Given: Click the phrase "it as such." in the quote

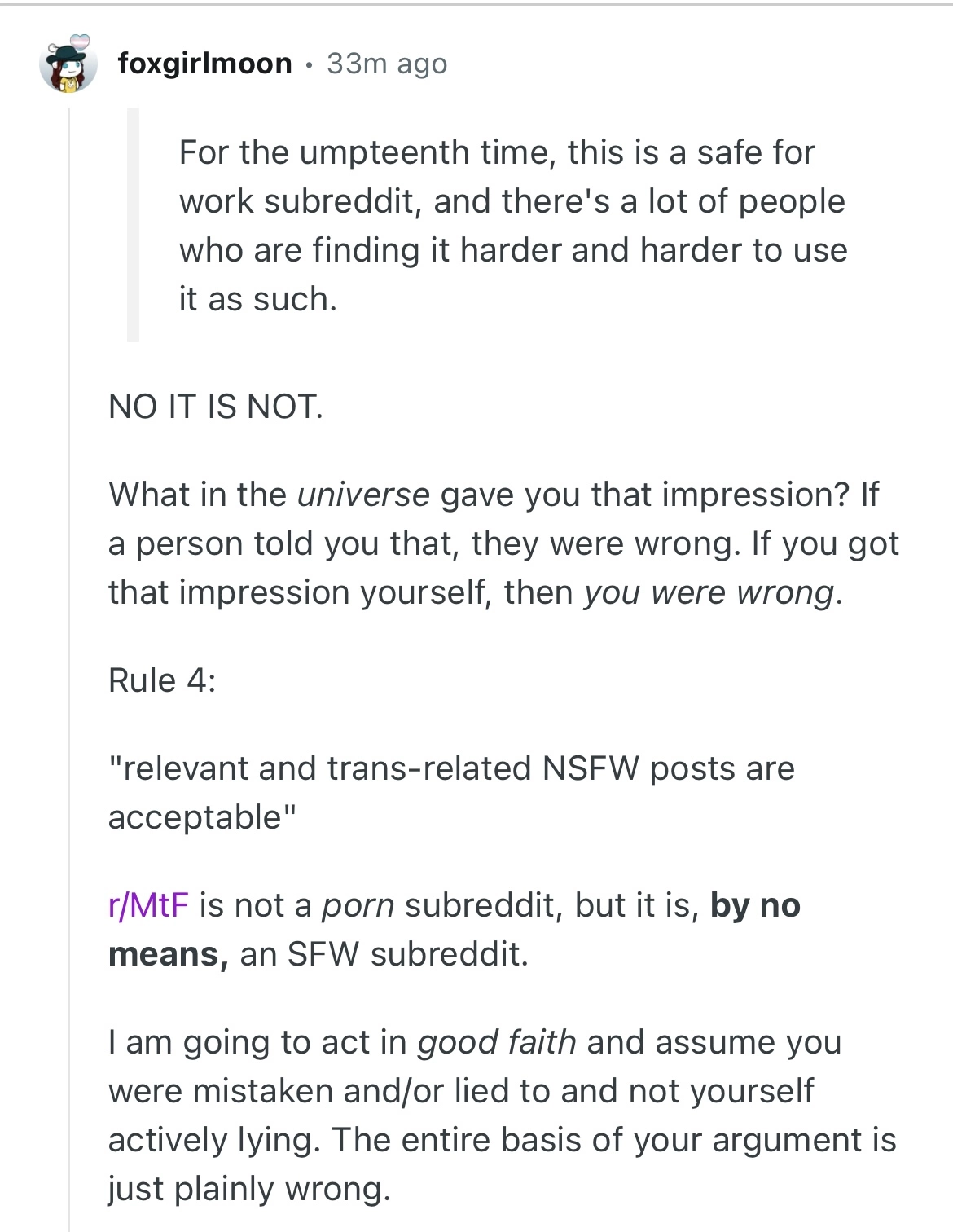Looking at the screenshot, I should [257, 299].
